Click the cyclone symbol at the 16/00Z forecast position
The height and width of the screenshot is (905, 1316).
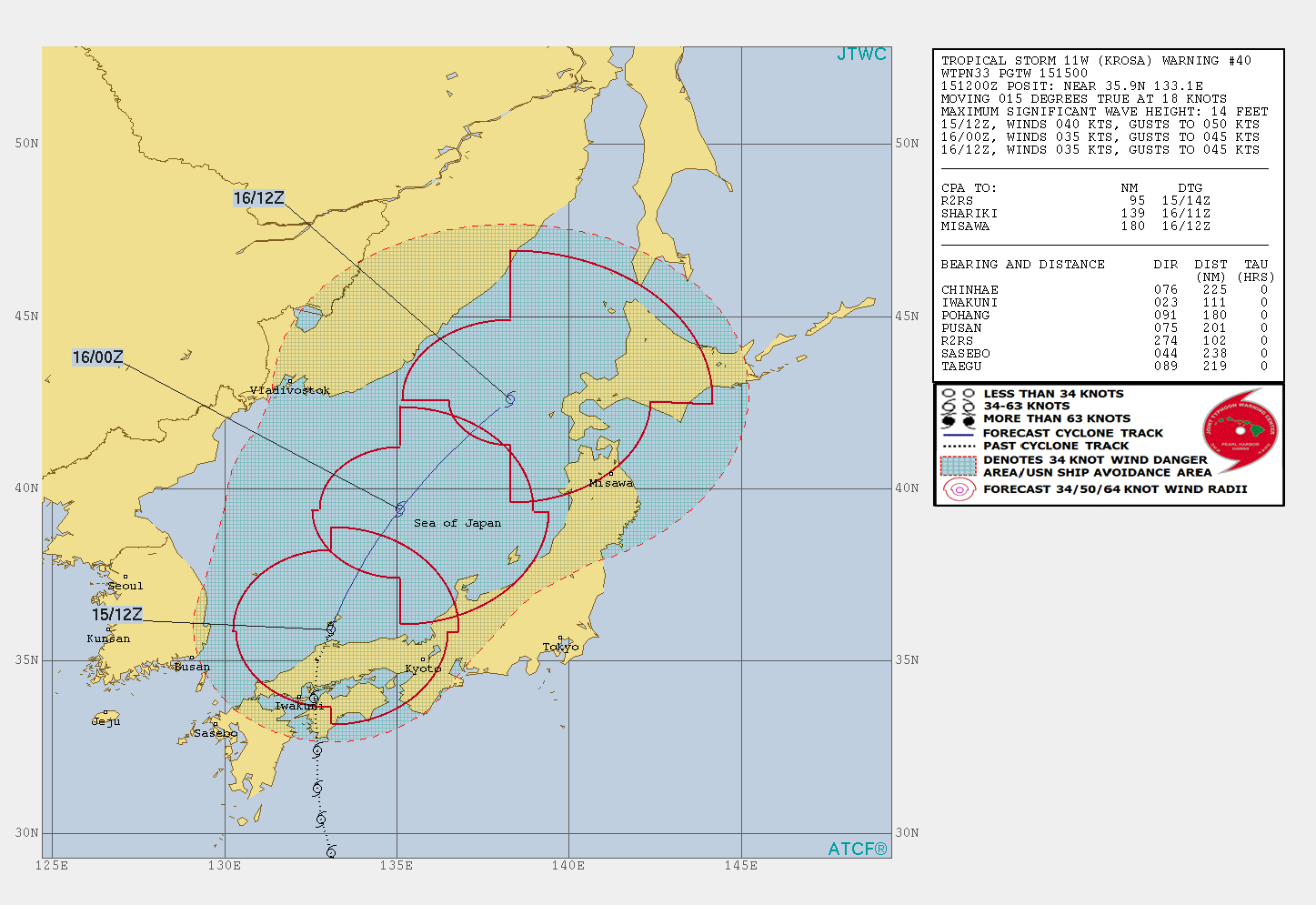[x=399, y=509]
